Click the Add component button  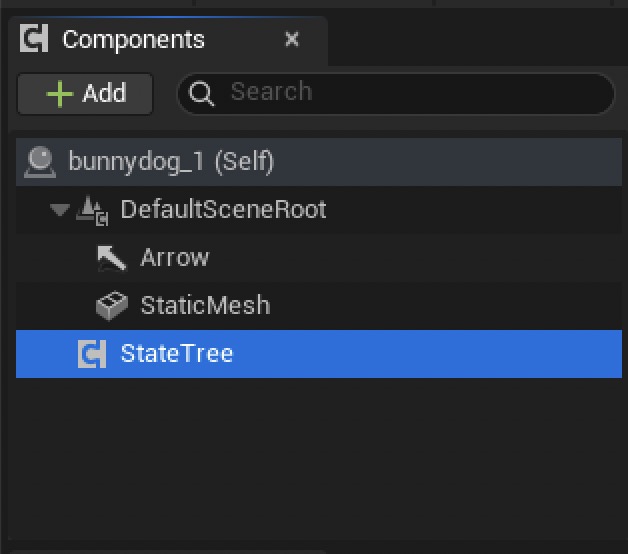click(x=85, y=94)
